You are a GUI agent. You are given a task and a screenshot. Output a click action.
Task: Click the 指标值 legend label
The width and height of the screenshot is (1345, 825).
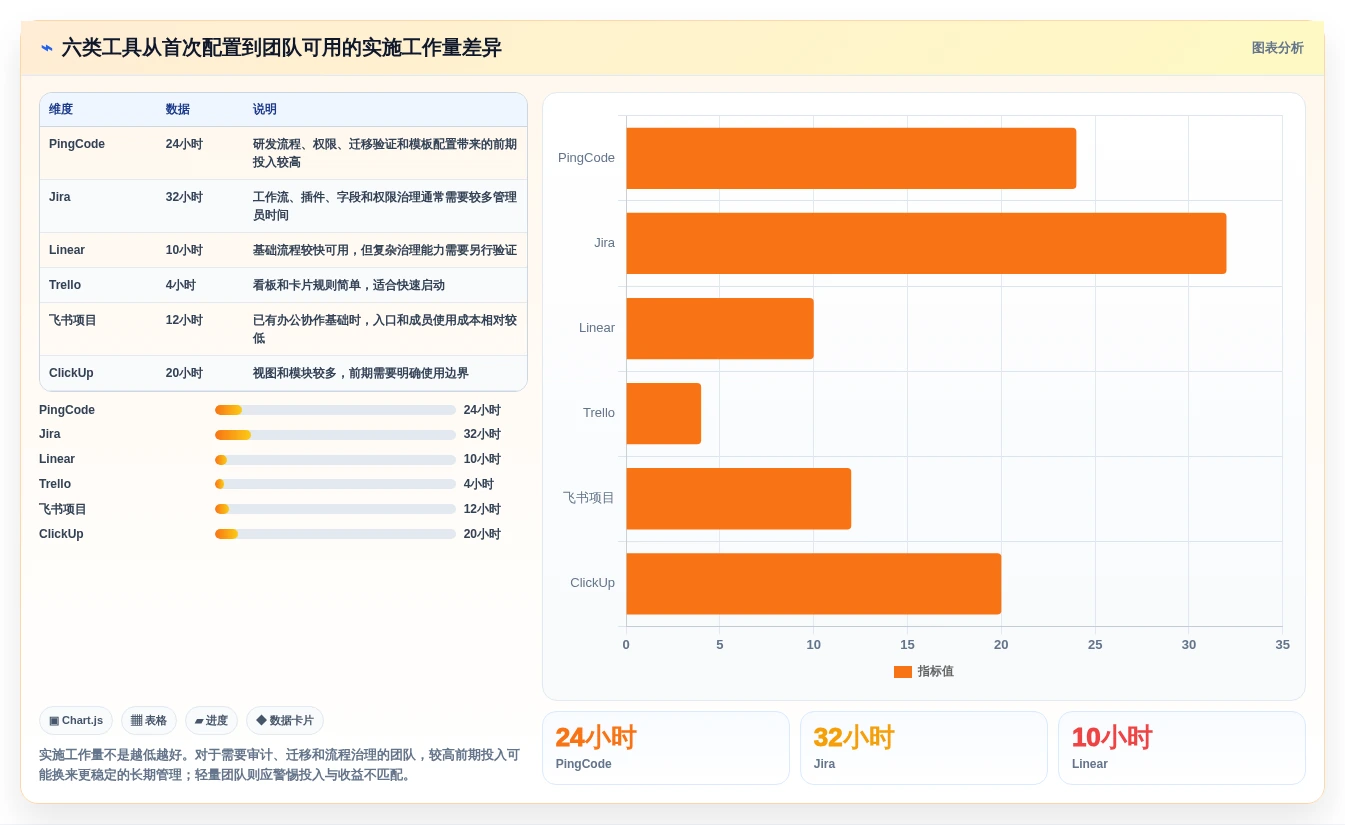click(x=936, y=672)
